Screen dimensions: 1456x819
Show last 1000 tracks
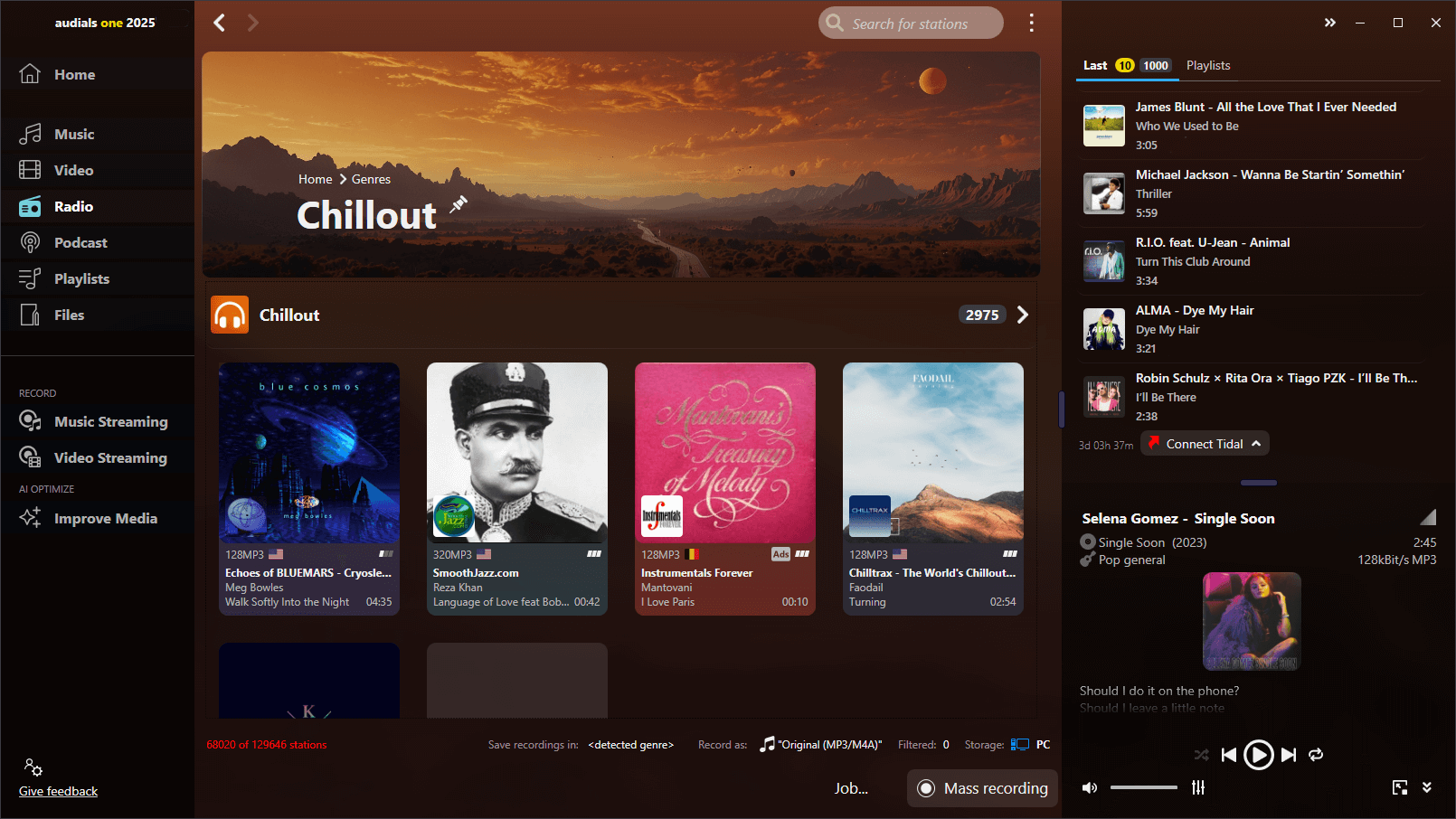click(x=1156, y=65)
